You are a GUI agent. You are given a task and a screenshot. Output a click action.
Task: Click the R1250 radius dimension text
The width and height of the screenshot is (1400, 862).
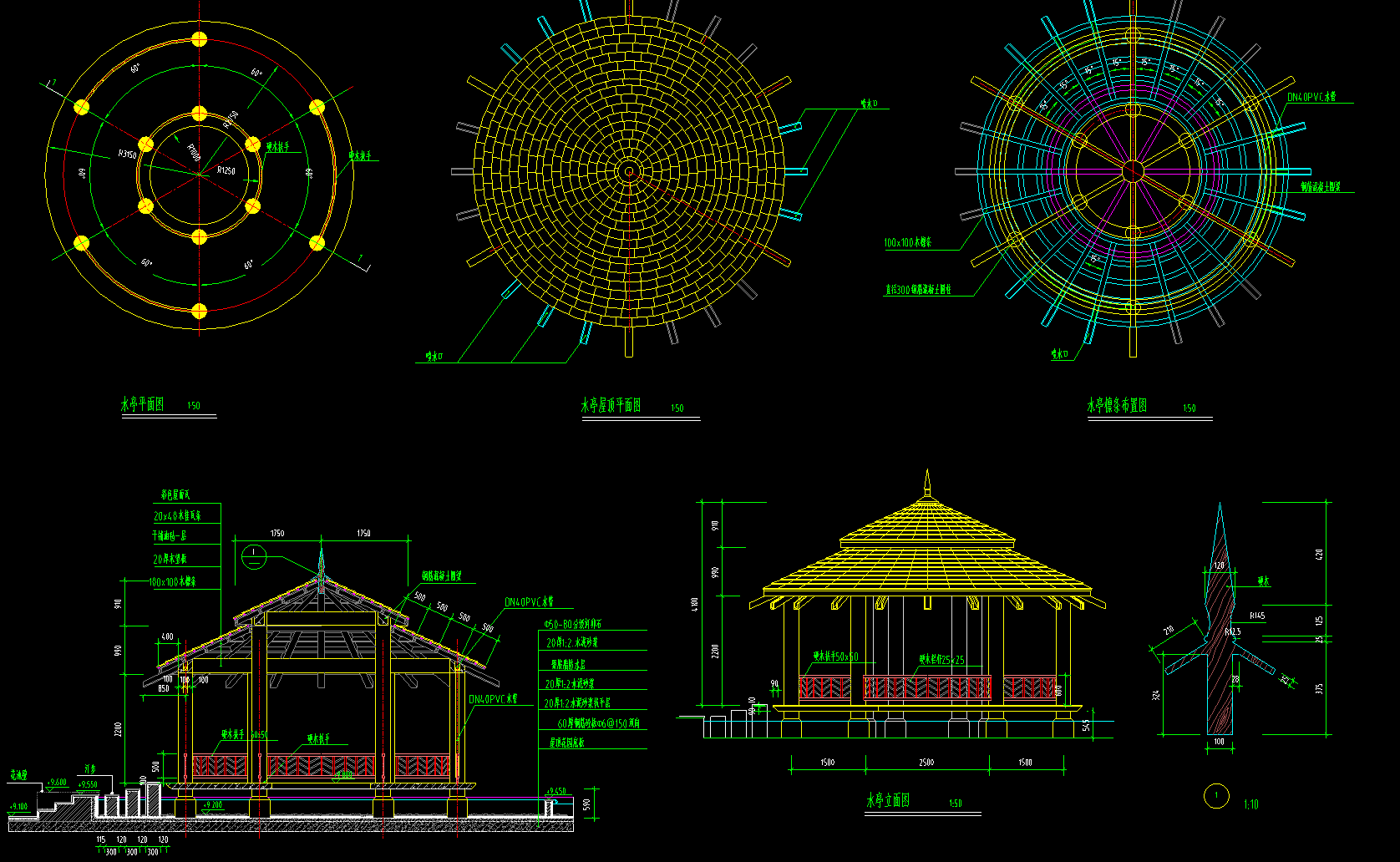point(226,170)
